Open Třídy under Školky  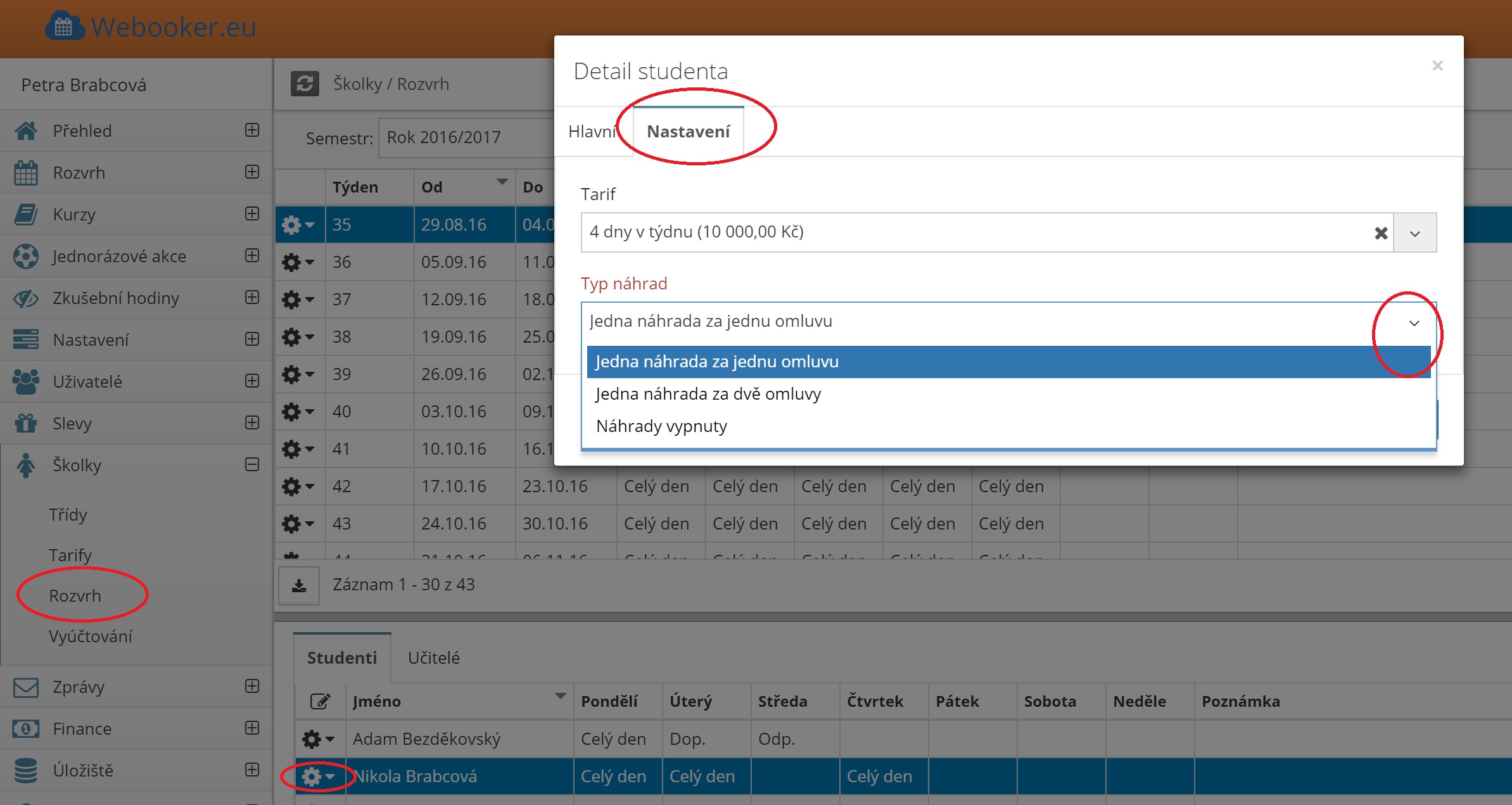coord(68,515)
